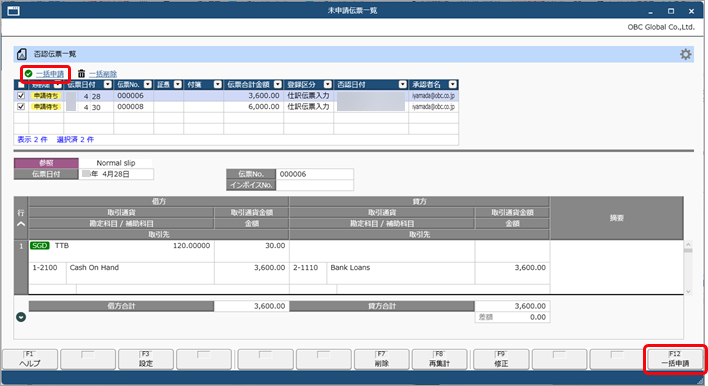Click the 30.00 transaction currency amount
708x386 pixels.
[x=275, y=246]
